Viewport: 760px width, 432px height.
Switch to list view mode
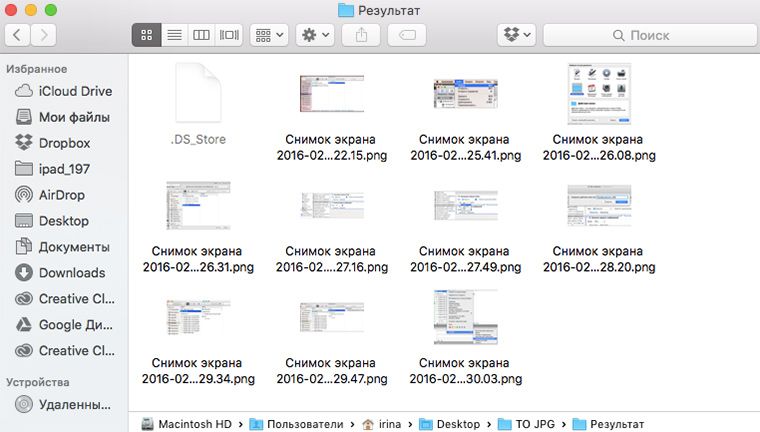pos(174,35)
